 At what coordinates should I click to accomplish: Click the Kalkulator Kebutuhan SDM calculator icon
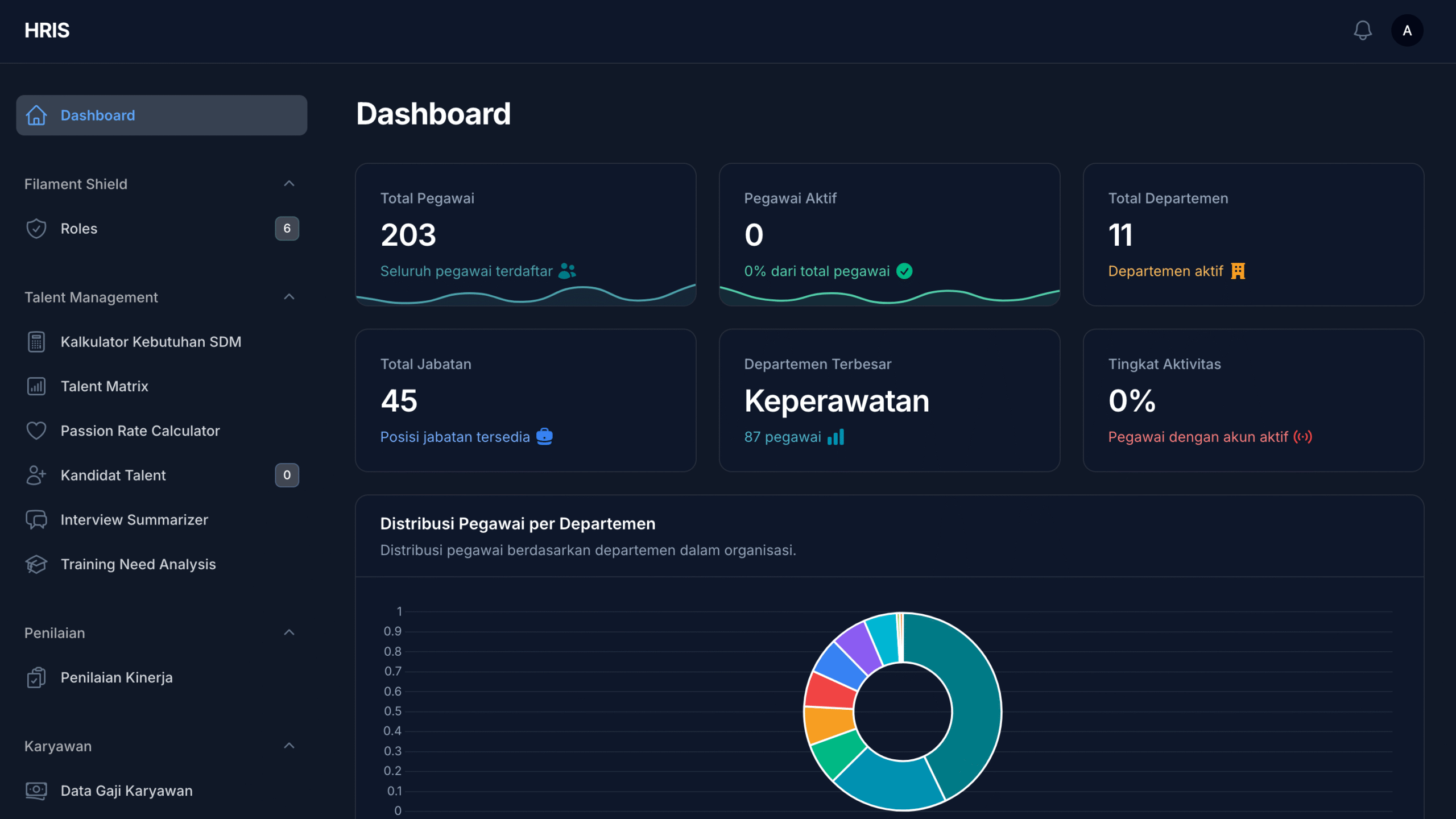coord(36,342)
